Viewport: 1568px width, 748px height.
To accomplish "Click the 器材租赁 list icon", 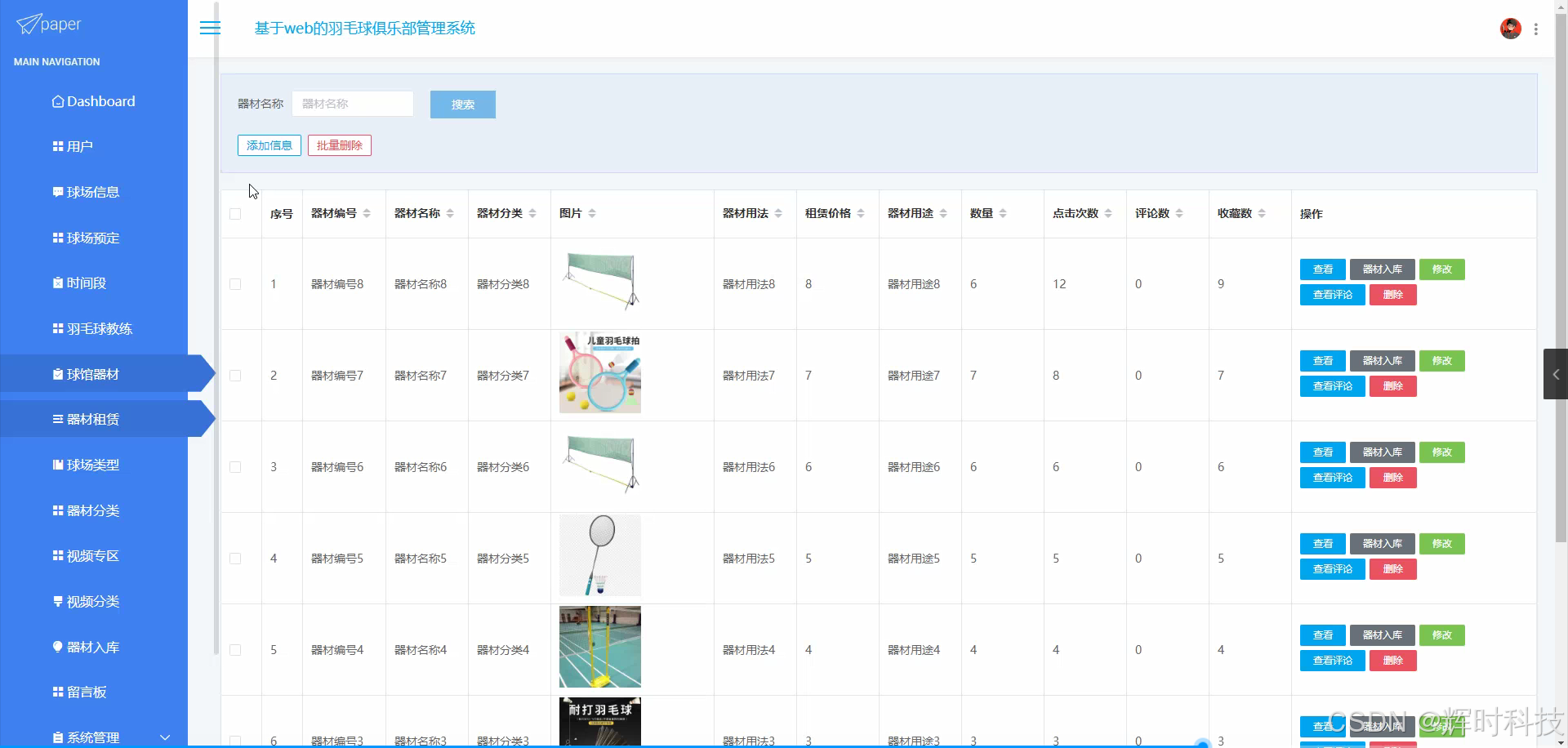I will 58,419.
